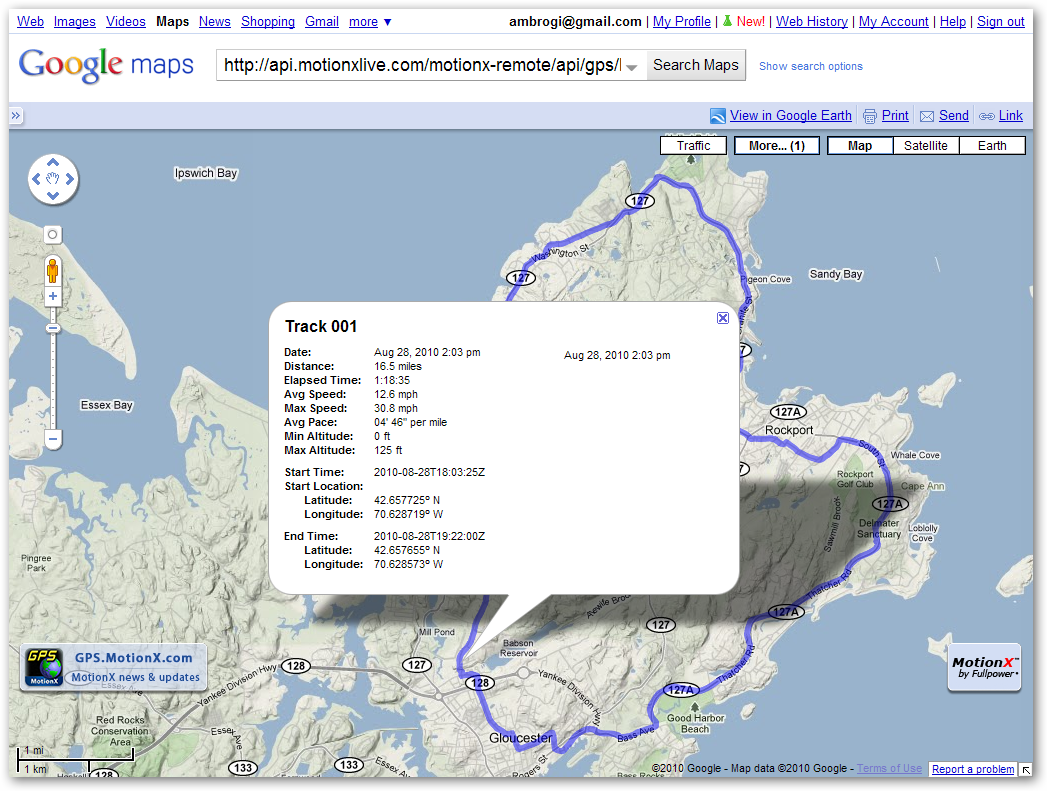1047x791 pixels.
Task: Click the Google Earth icon
Action: 718,116
